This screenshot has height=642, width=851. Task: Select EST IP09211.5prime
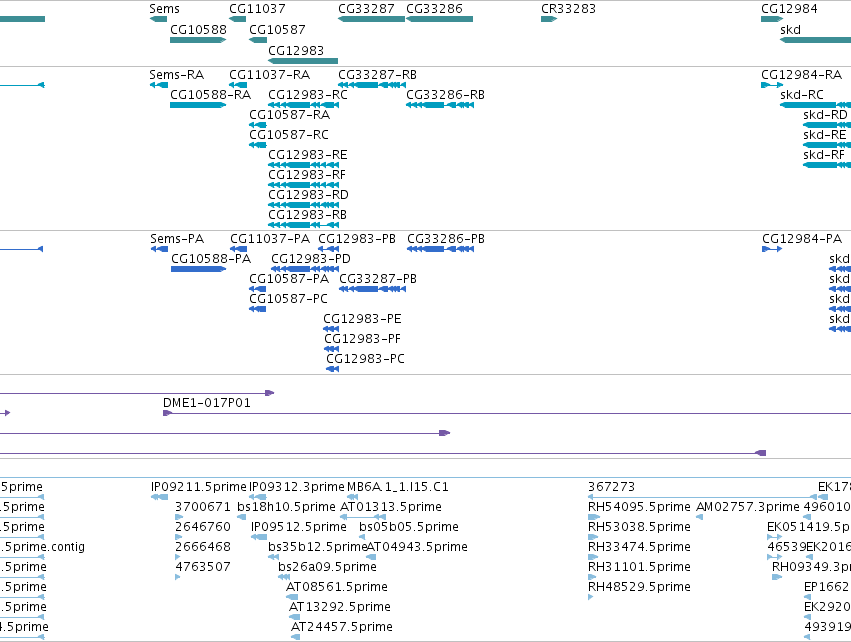pos(199,487)
